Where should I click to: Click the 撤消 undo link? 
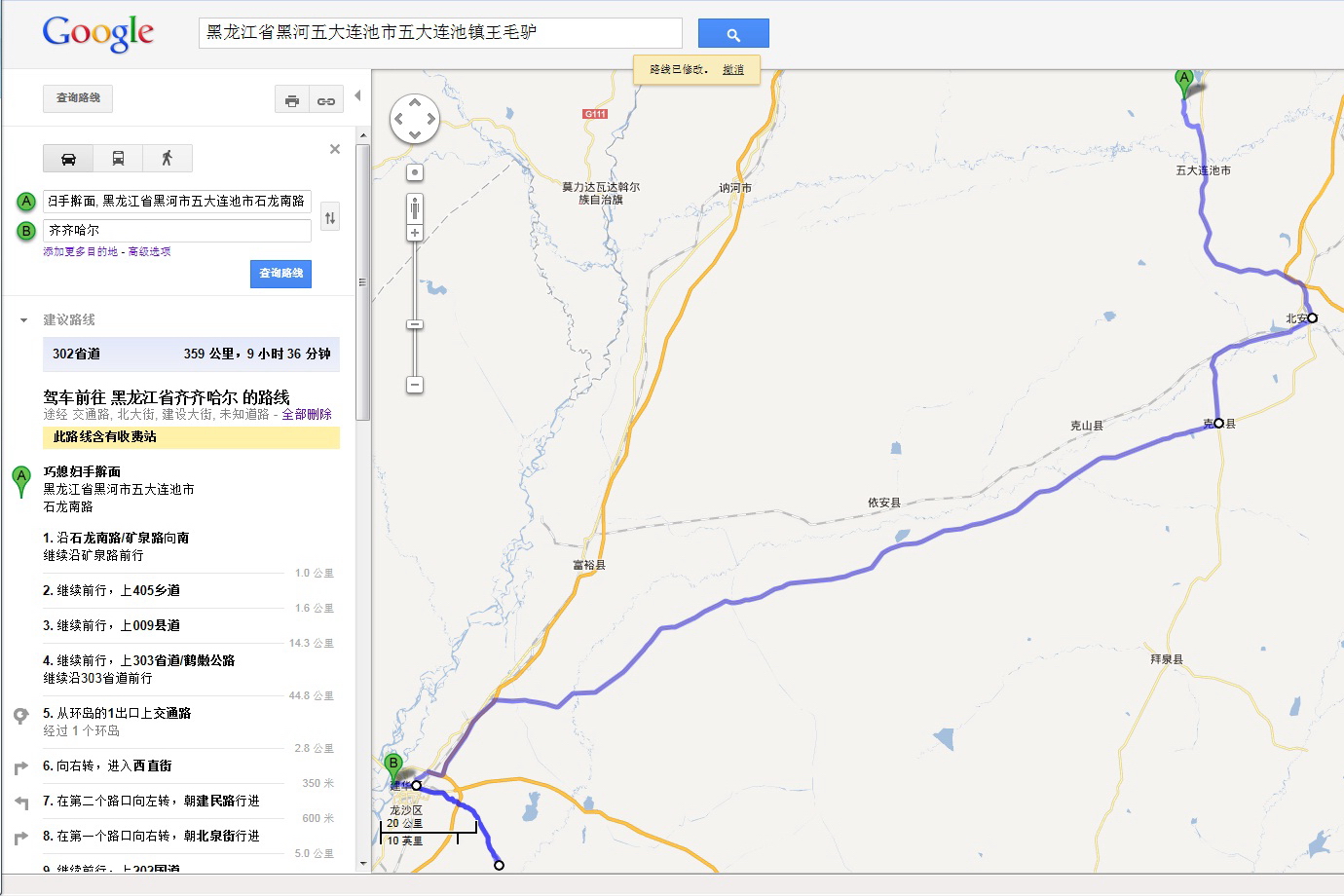(733, 70)
